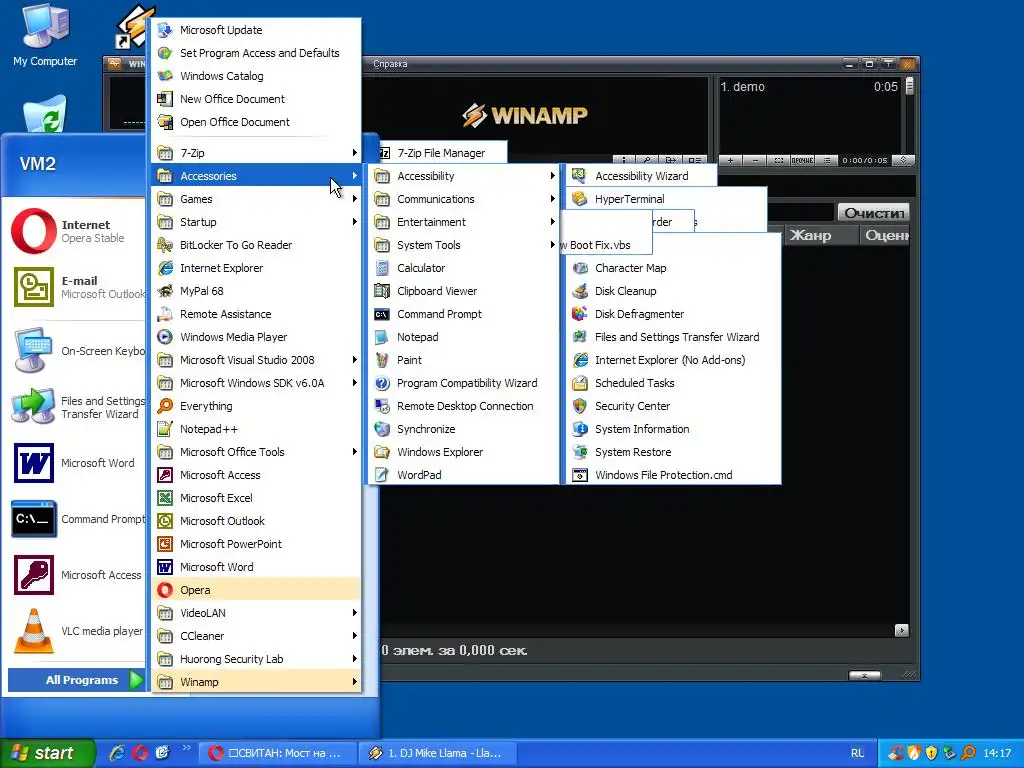
Task: Open Paint
Action: 464,360
